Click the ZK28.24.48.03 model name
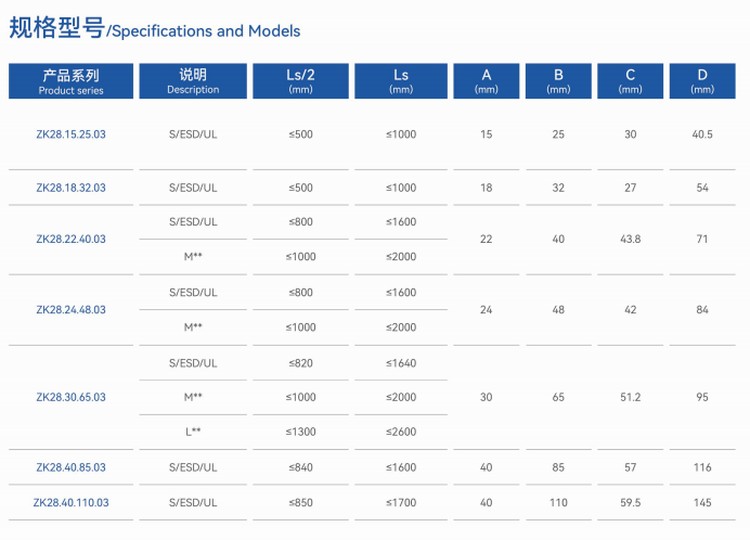 pos(71,310)
